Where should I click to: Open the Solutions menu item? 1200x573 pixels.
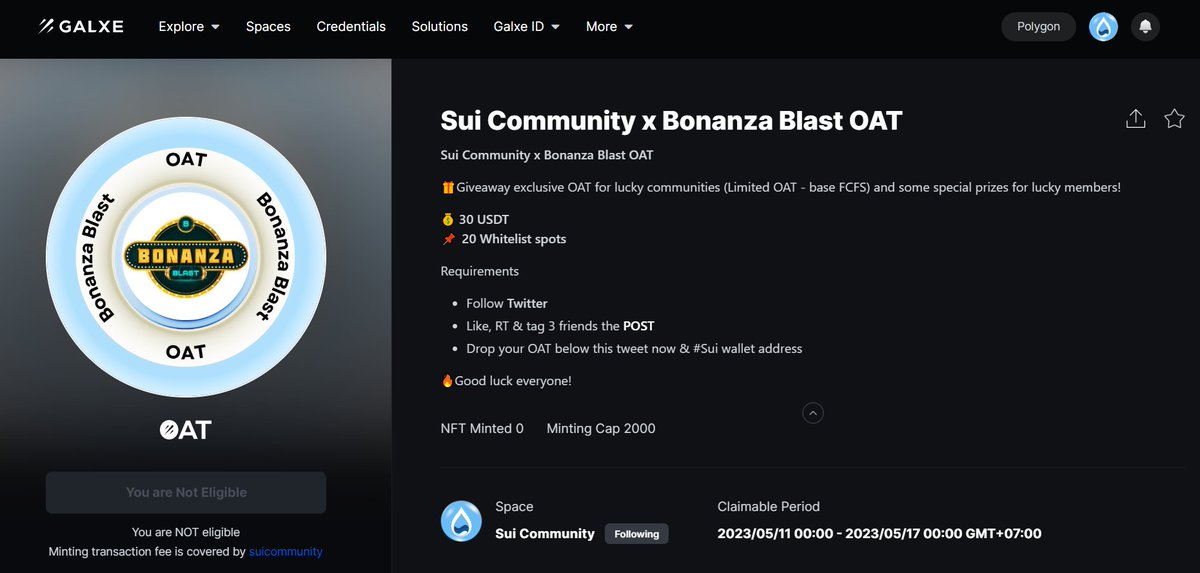pyautogui.click(x=440, y=27)
